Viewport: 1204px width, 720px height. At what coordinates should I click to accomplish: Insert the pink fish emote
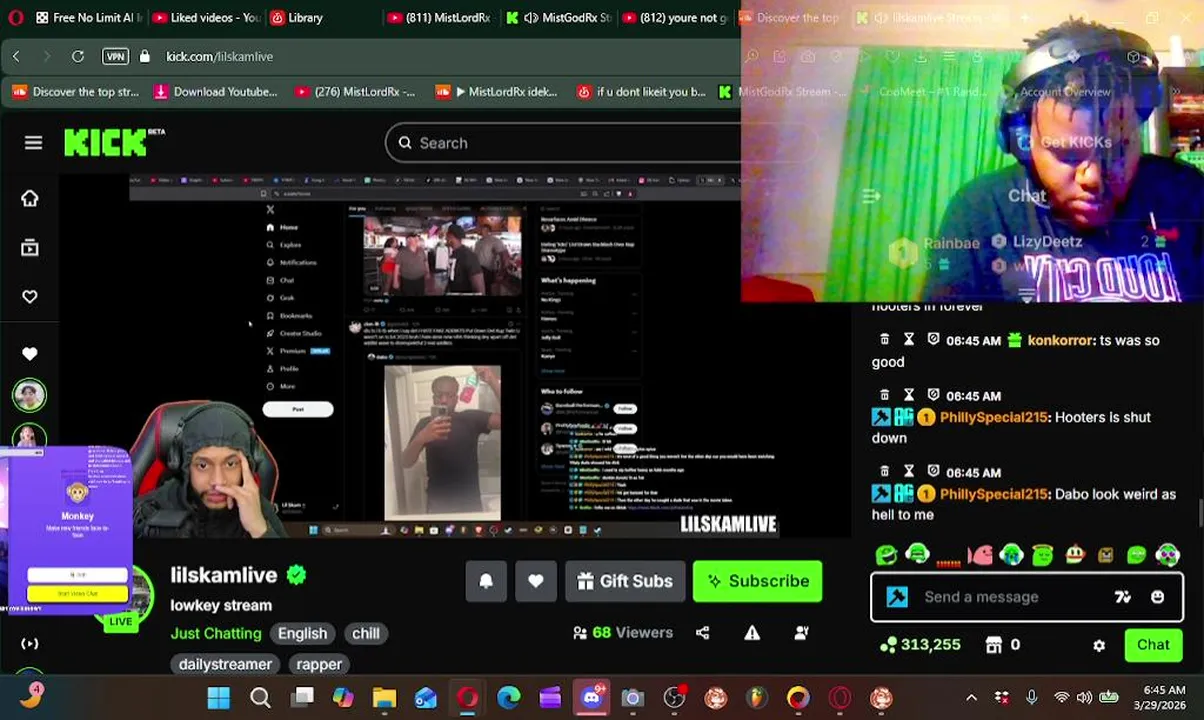click(x=981, y=554)
